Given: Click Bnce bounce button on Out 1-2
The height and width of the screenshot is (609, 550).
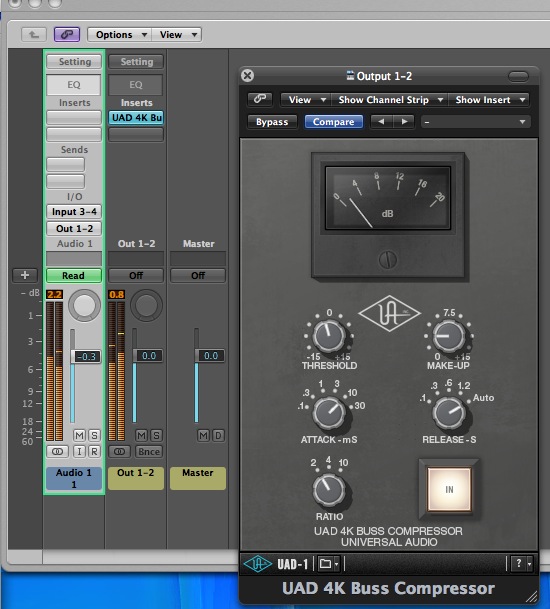Looking at the screenshot, I should point(149,451).
